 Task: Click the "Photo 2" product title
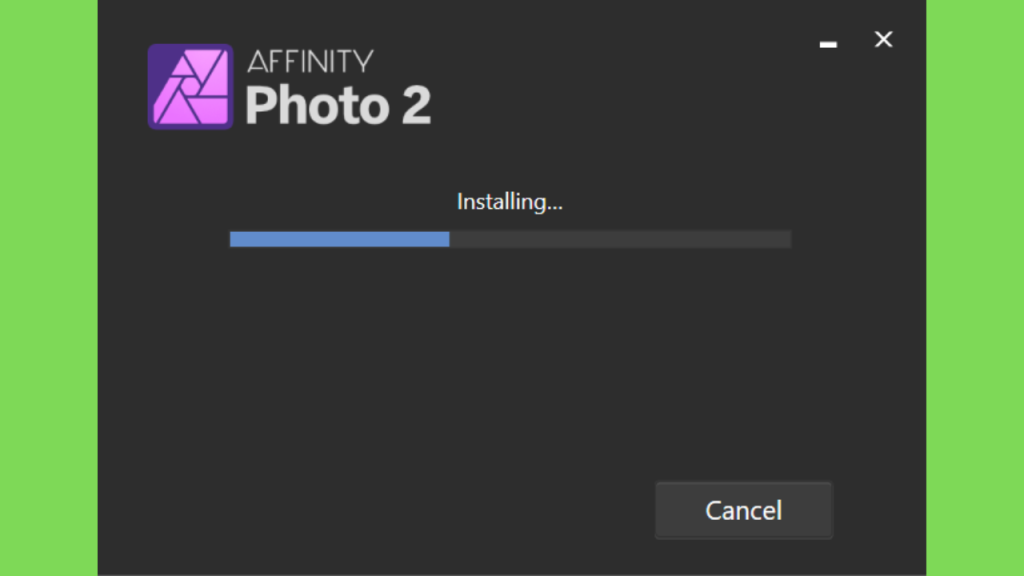point(338,105)
